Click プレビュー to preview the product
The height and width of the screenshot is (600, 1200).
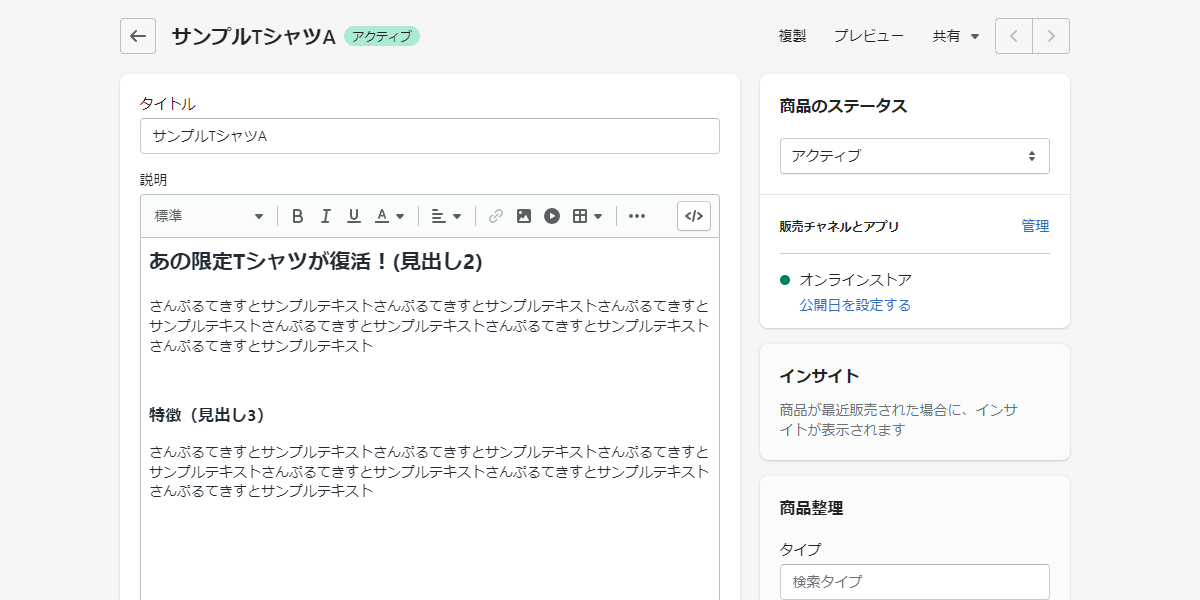[869, 36]
